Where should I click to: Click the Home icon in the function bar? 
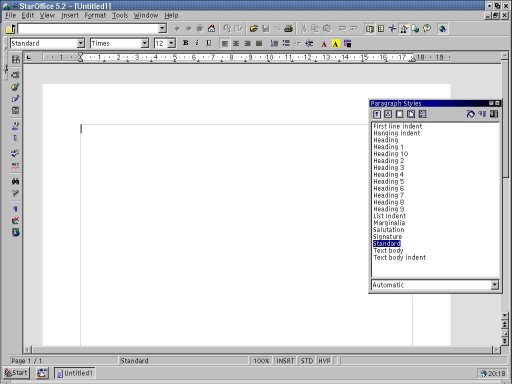(211, 29)
